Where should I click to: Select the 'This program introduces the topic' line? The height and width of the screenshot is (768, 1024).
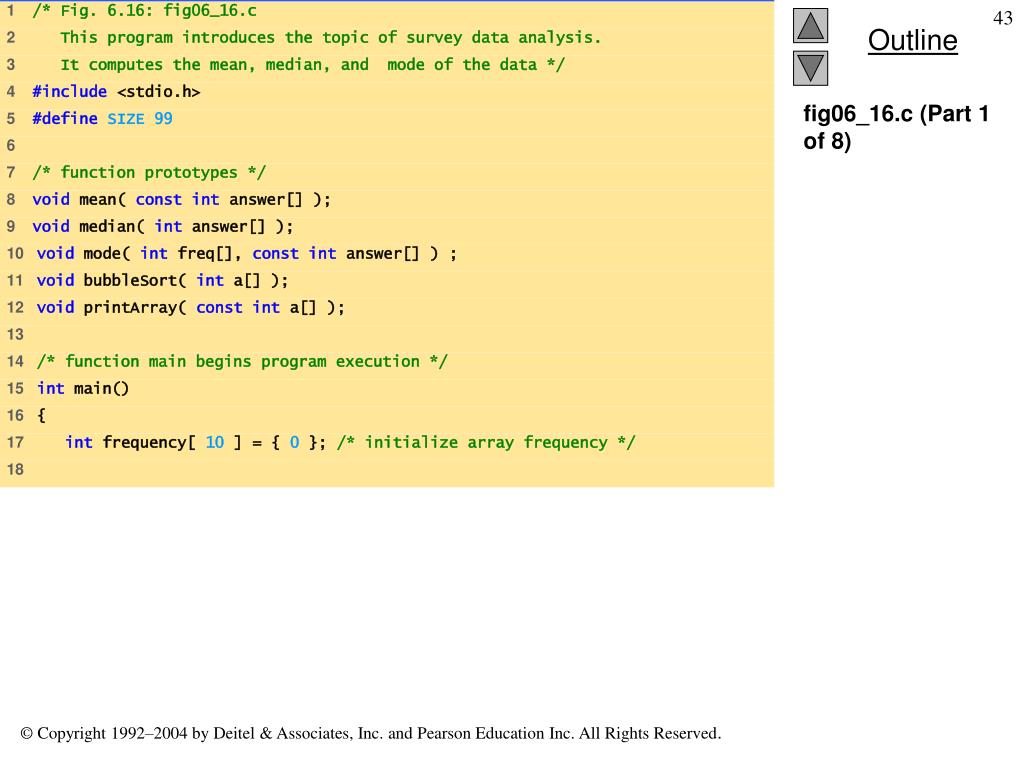[x=330, y=37]
